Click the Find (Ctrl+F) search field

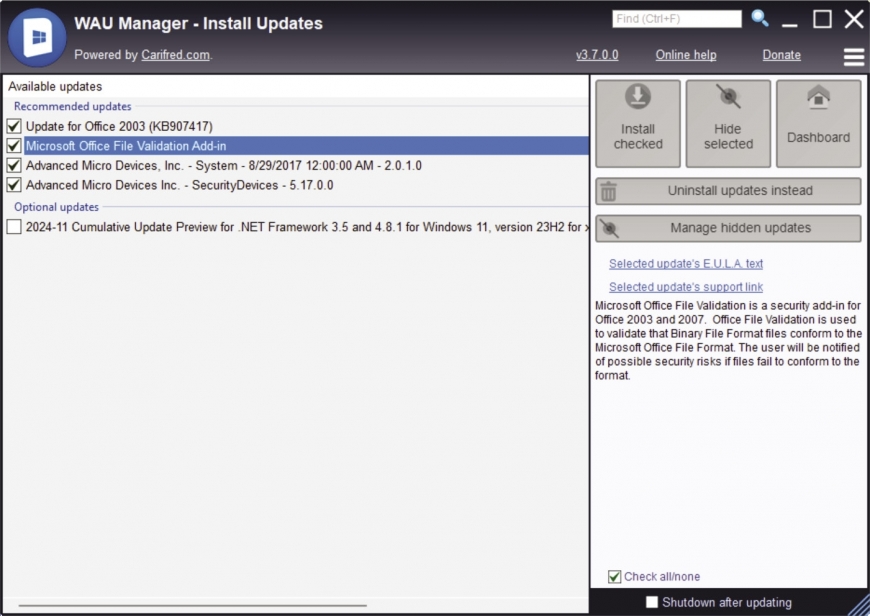677,19
